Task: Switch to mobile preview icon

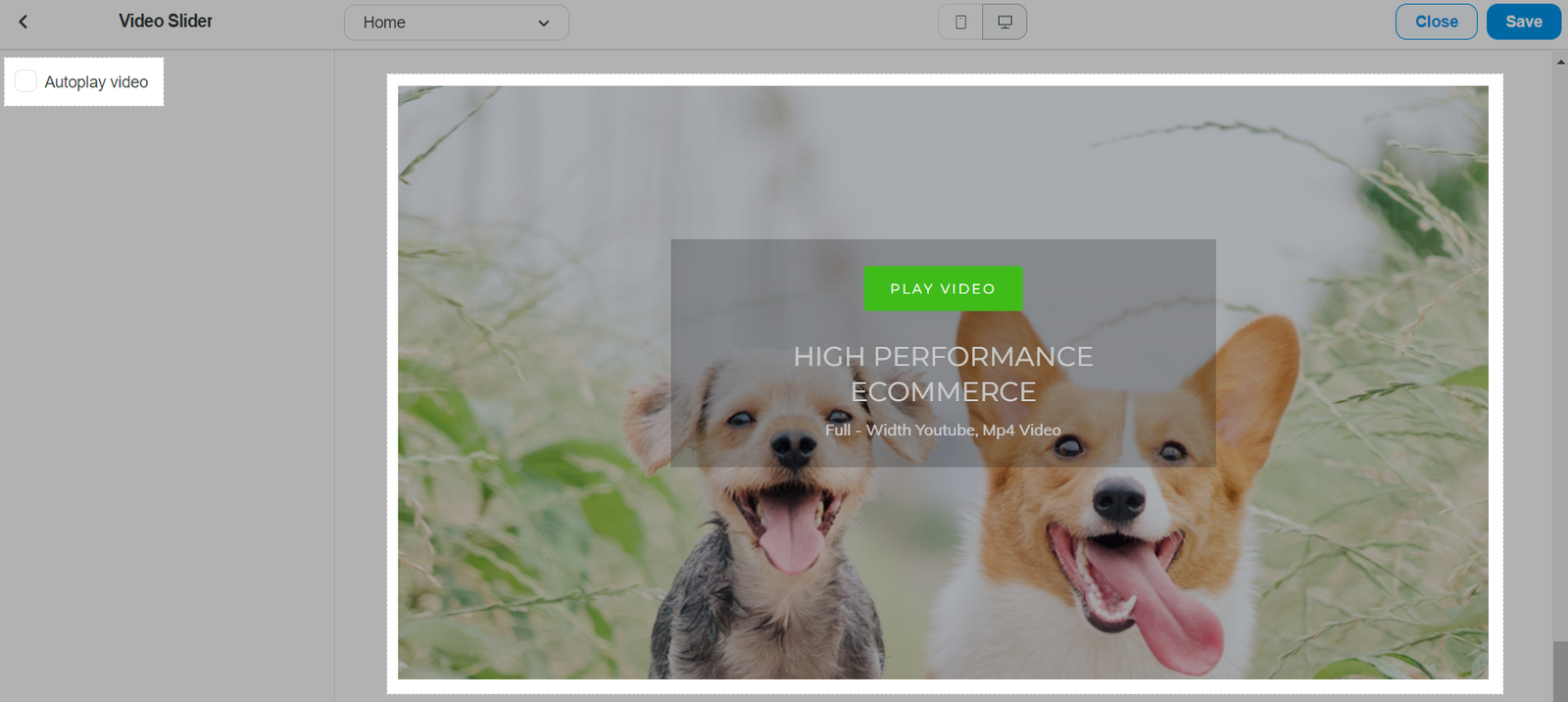Action: click(x=960, y=22)
